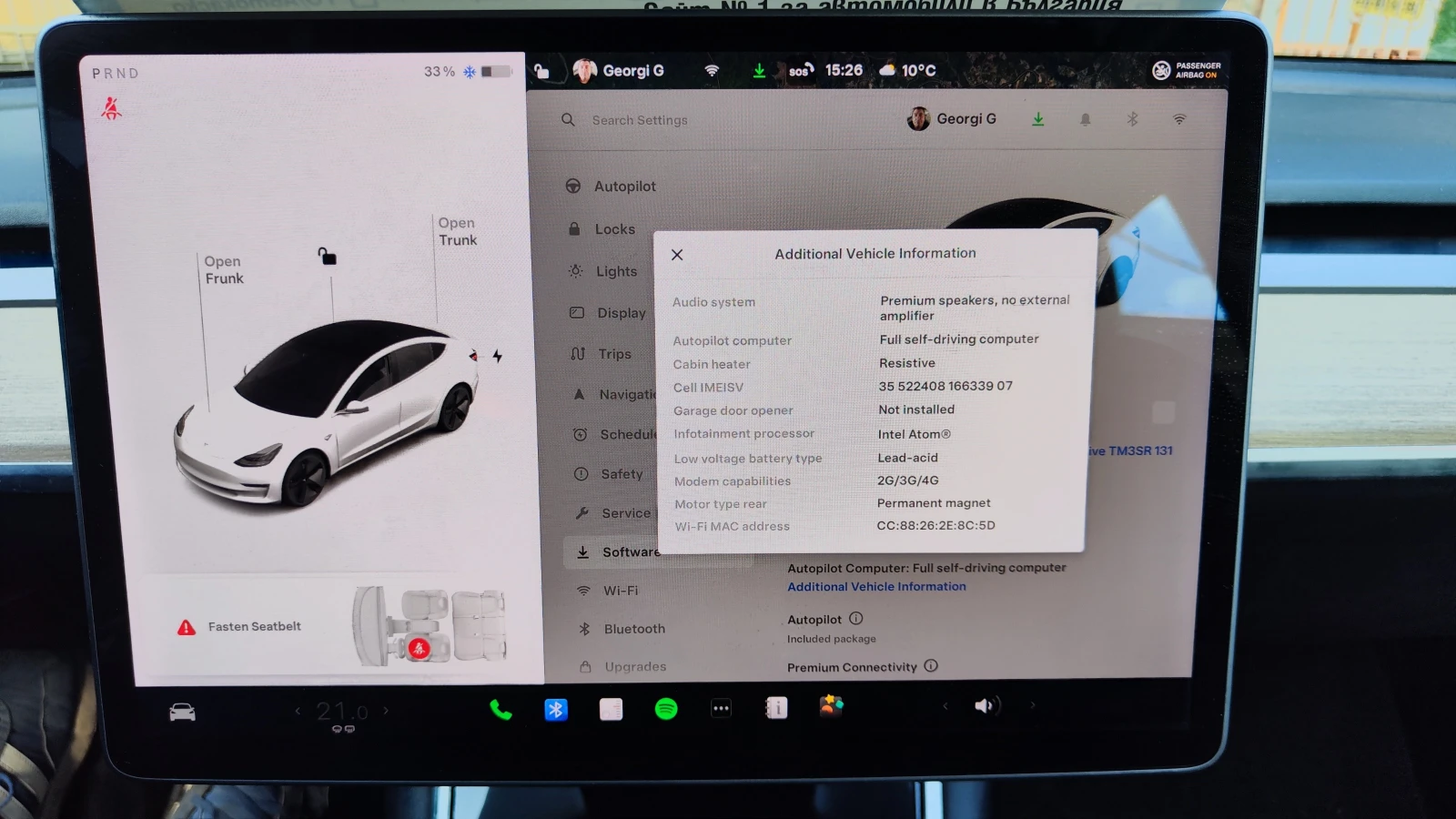
Task: Tap the PRND gear indicator
Action: click(115, 73)
